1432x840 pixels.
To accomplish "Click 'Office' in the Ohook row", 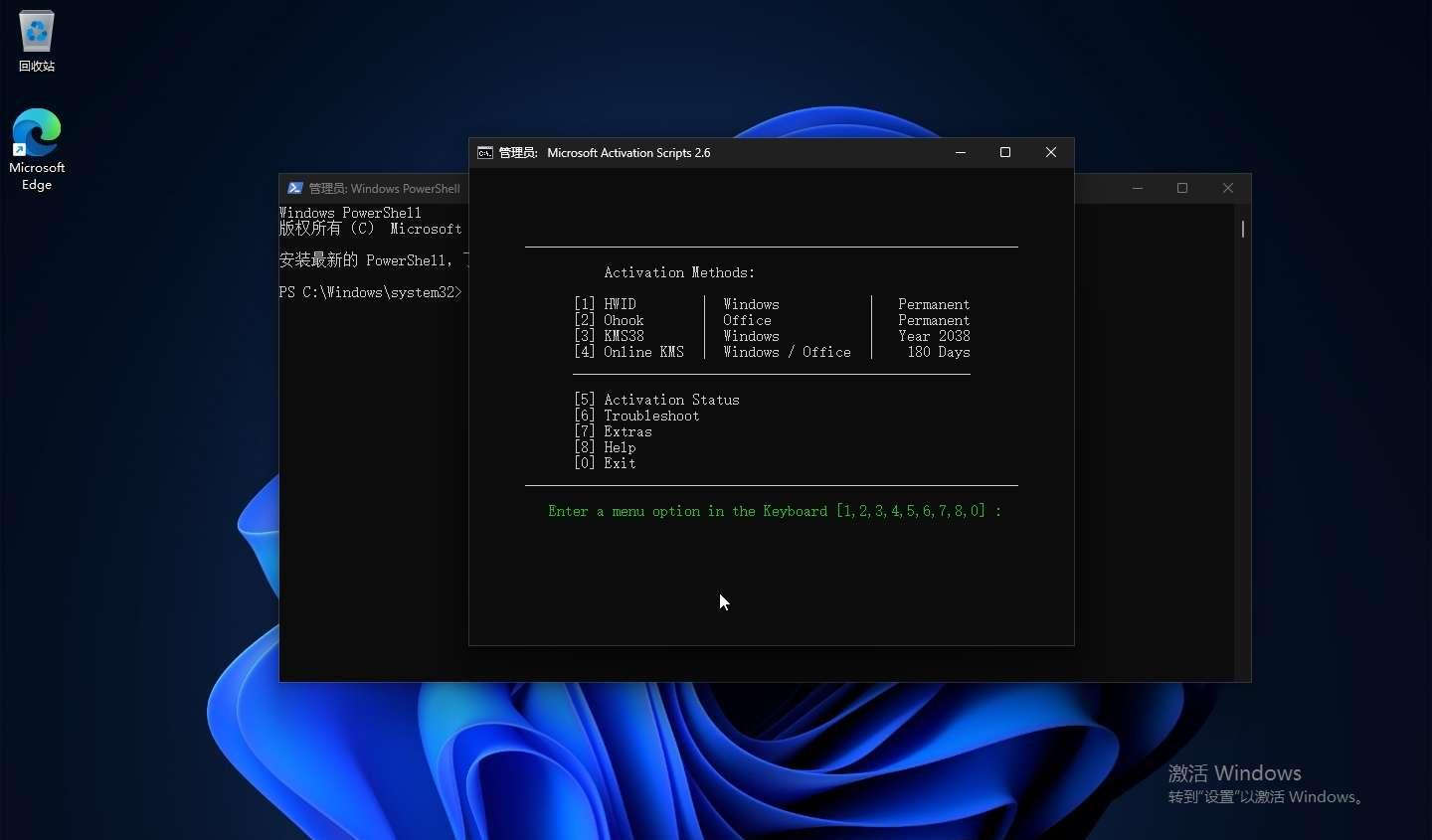I will click(747, 320).
